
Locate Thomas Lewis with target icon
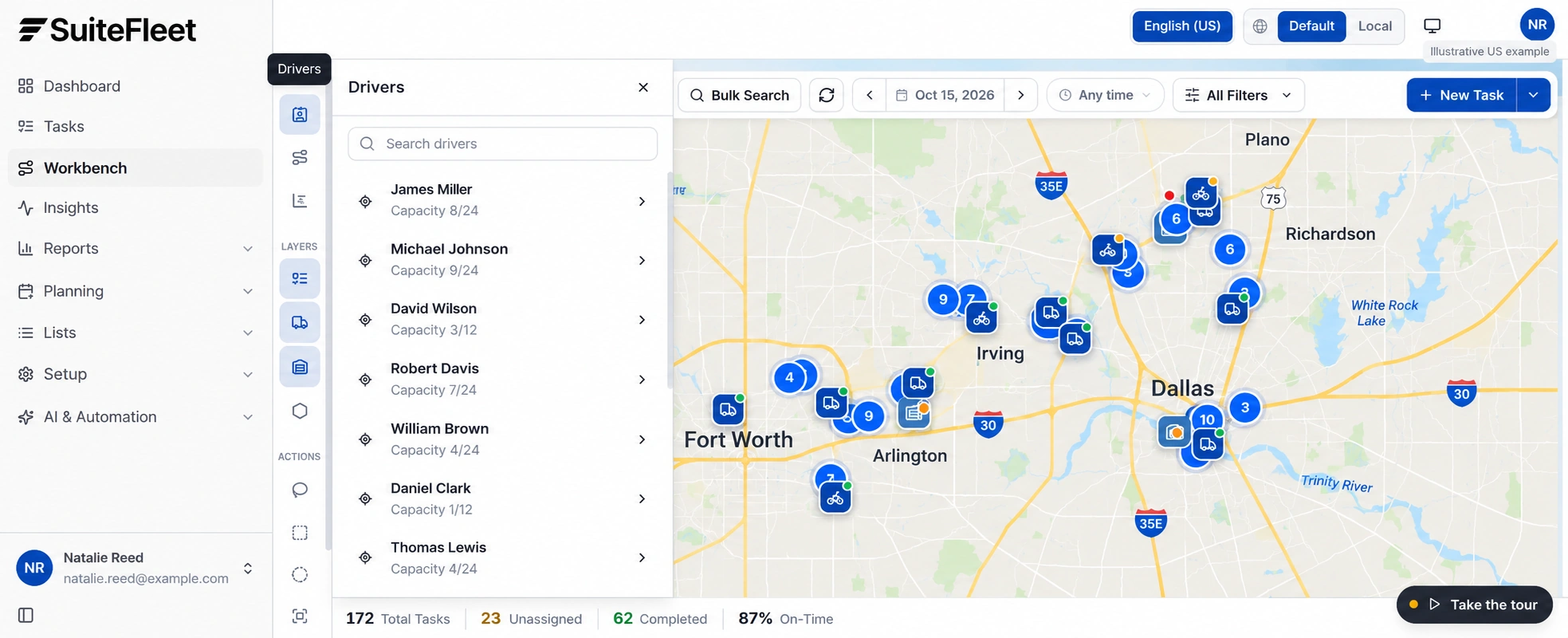pyautogui.click(x=365, y=557)
